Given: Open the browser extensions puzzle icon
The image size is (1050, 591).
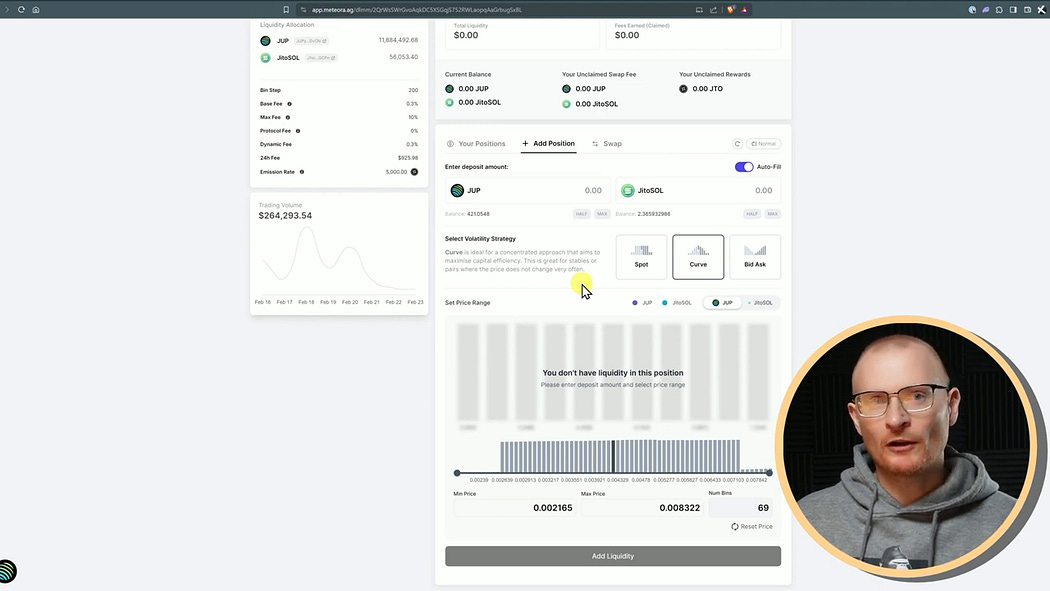Looking at the screenshot, I should [999, 9].
